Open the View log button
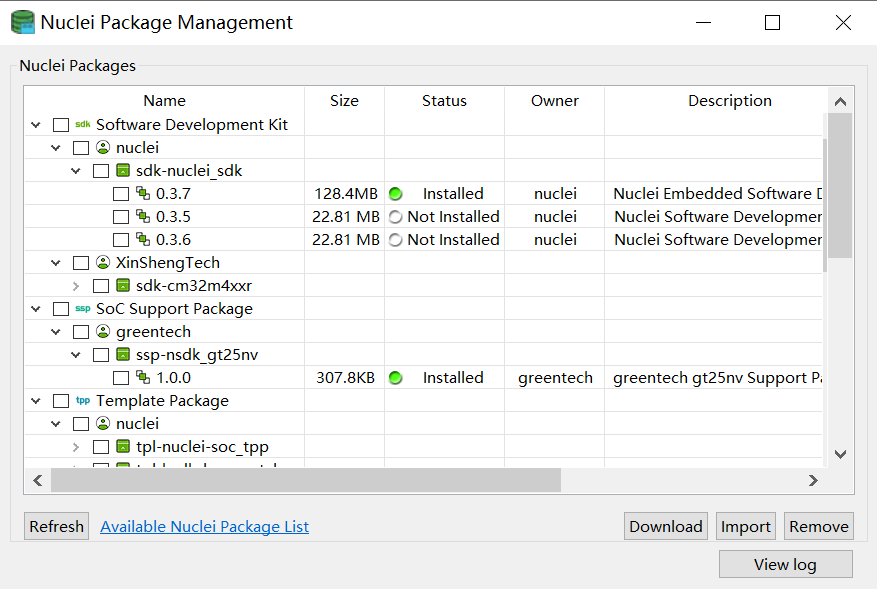The image size is (877, 589). pos(785,564)
